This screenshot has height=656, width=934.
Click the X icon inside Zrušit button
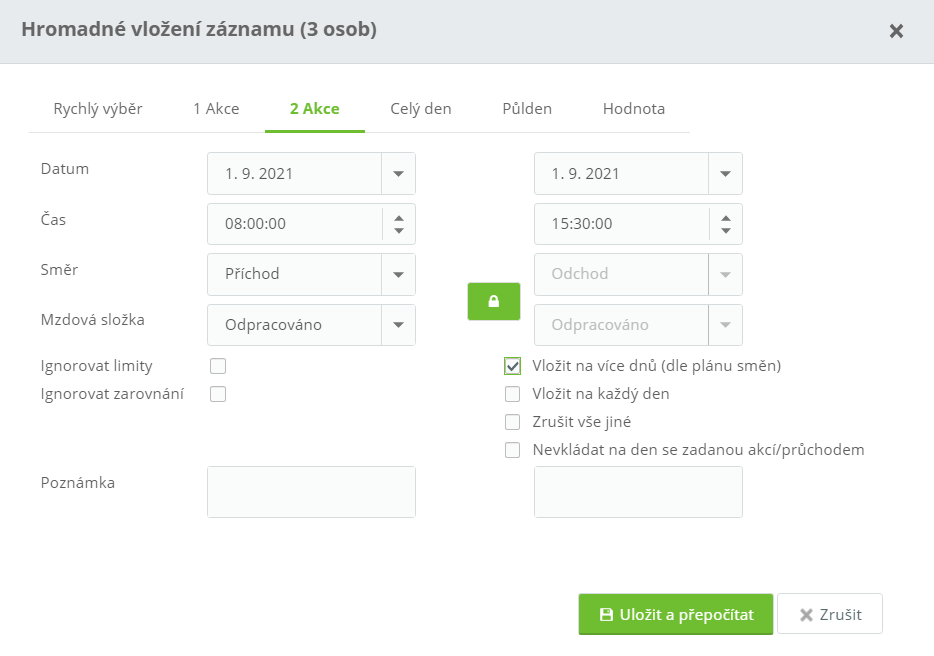[x=804, y=614]
